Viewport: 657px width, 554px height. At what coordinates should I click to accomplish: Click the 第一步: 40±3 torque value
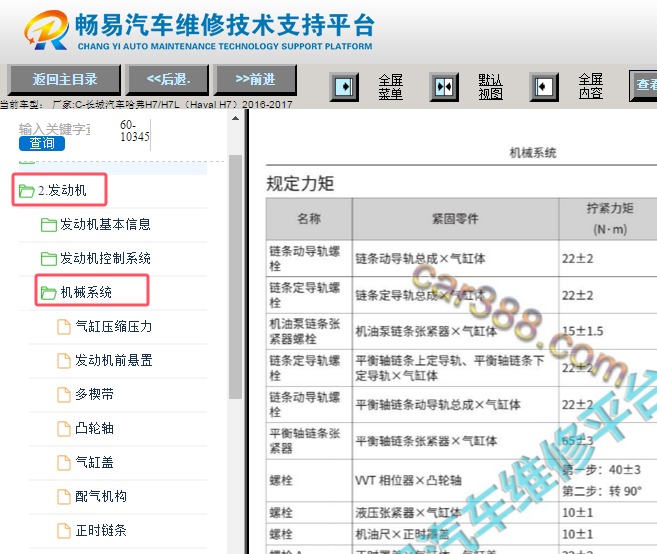[601, 469]
